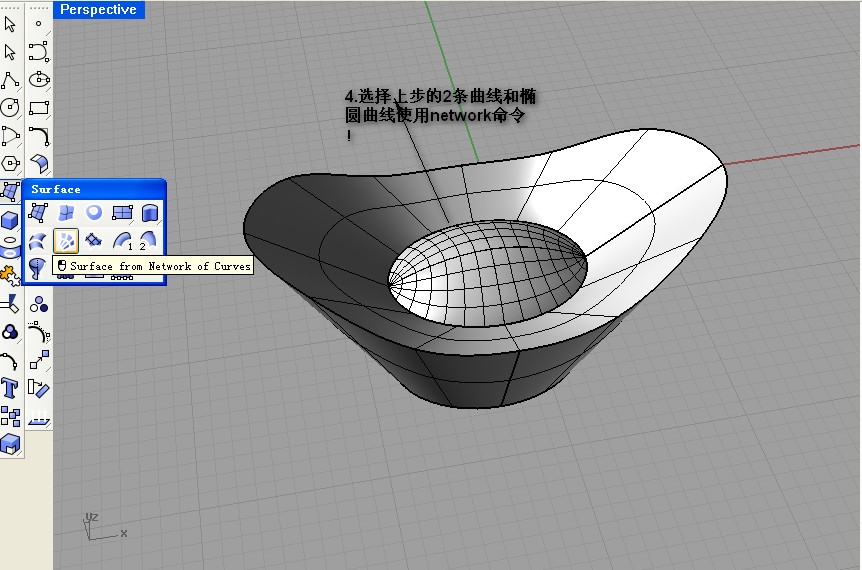This screenshot has height=570, width=862.
Task: Choose the Circle tool
Action: coord(10,107)
